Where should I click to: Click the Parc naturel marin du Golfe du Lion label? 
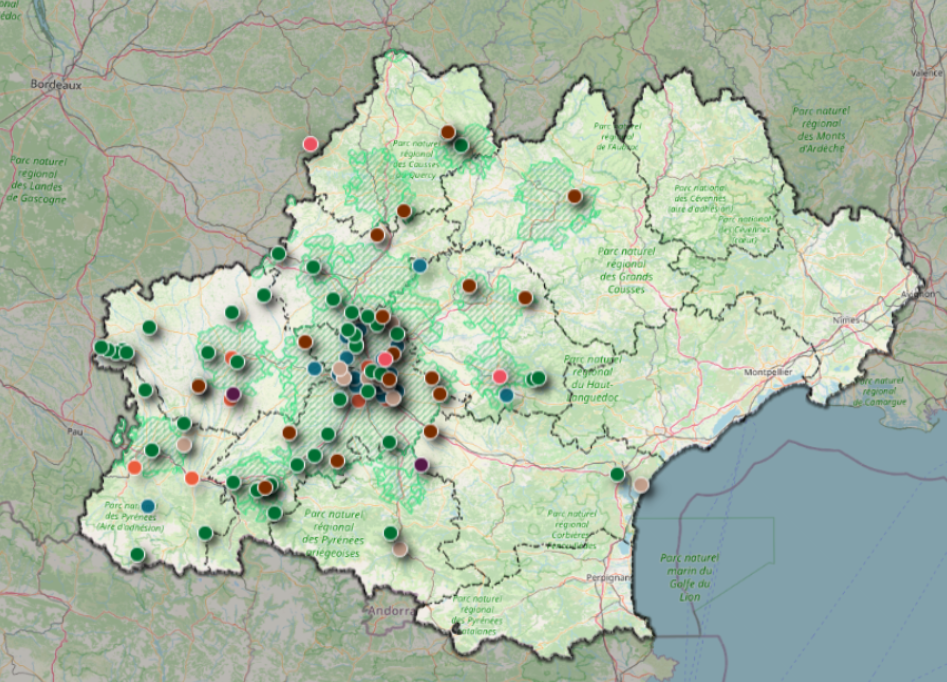point(691,577)
